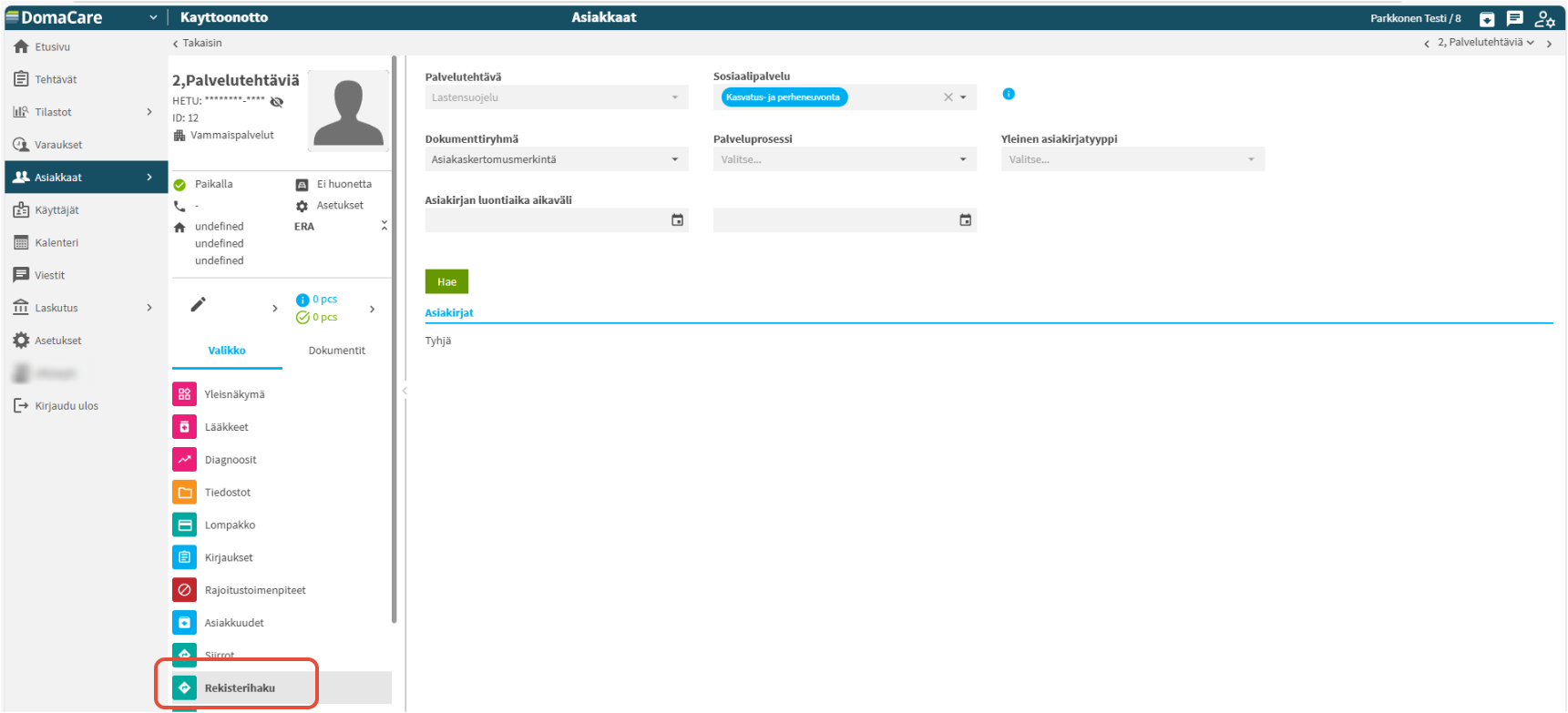Go to the next client arrow
Screen dimensions: 1568x713
[1549, 44]
